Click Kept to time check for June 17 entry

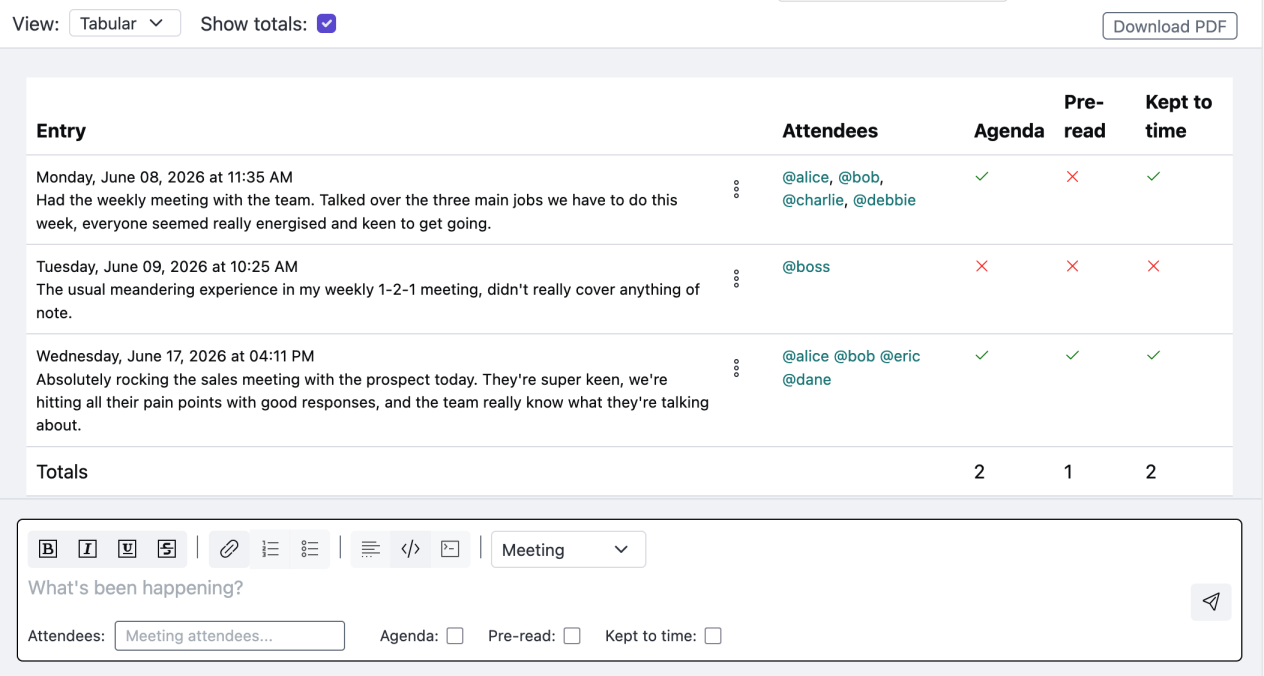[1154, 356]
